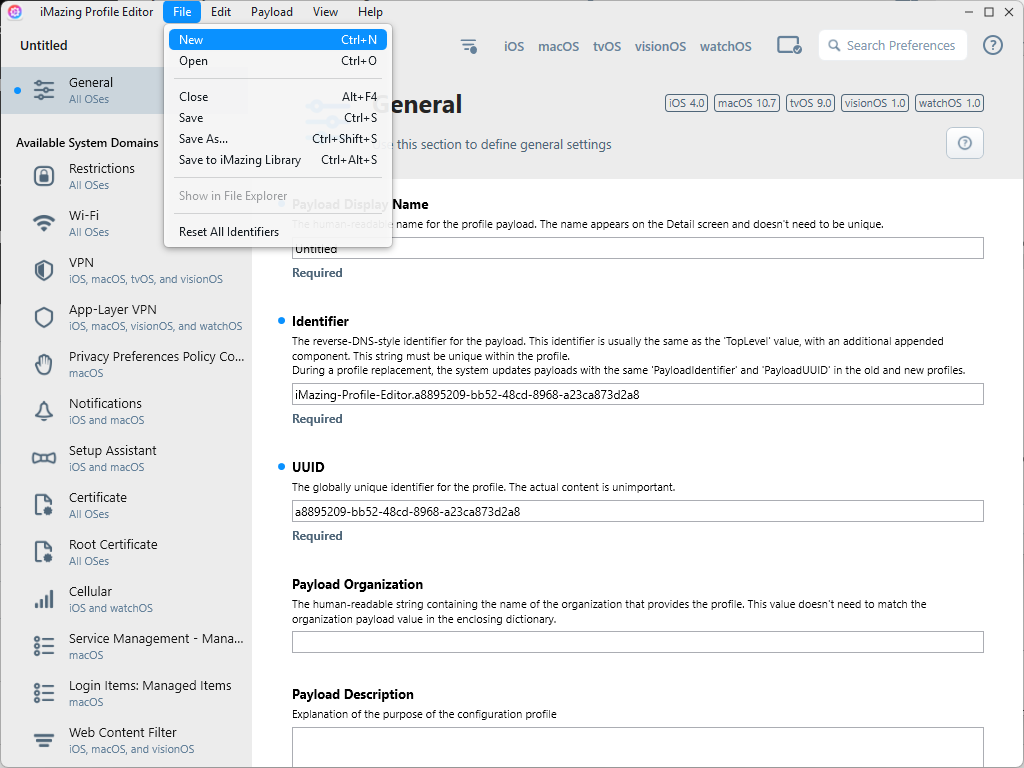The image size is (1024, 768).
Task: Choose Save to iMazing Library
Action: click(278, 159)
